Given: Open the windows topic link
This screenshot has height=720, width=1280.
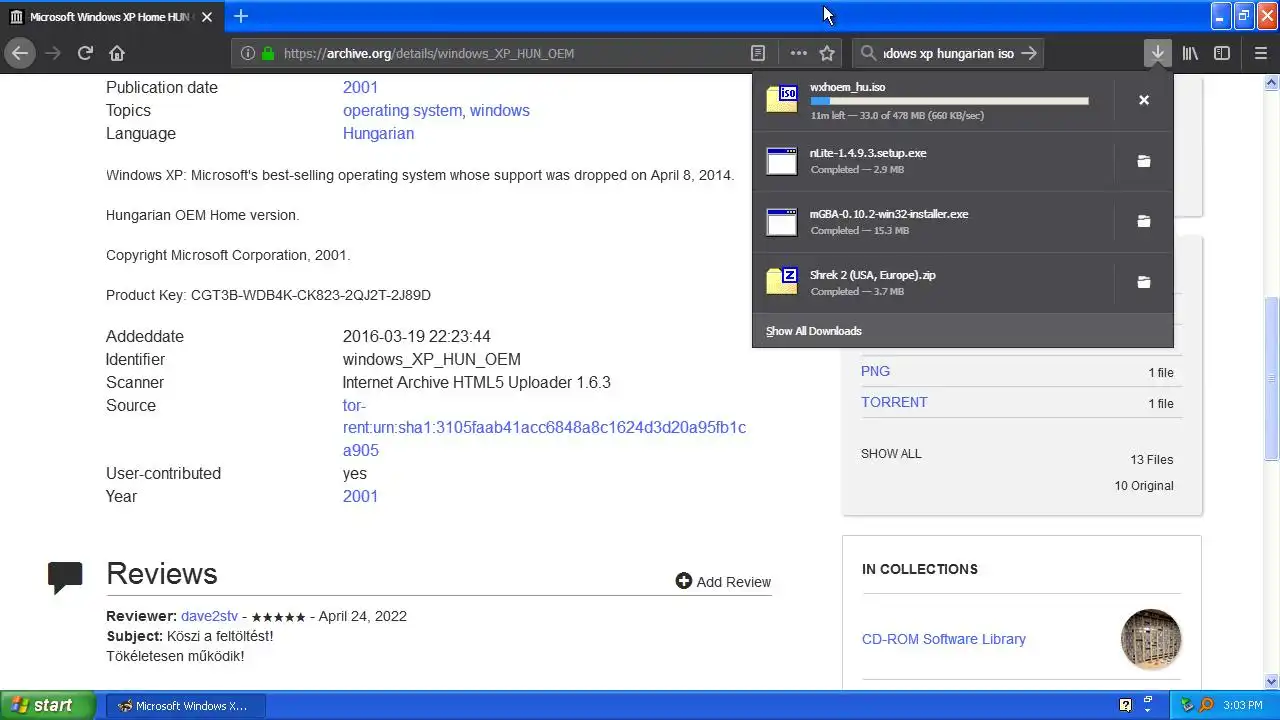Looking at the screenshot, I should coord(500,110).
